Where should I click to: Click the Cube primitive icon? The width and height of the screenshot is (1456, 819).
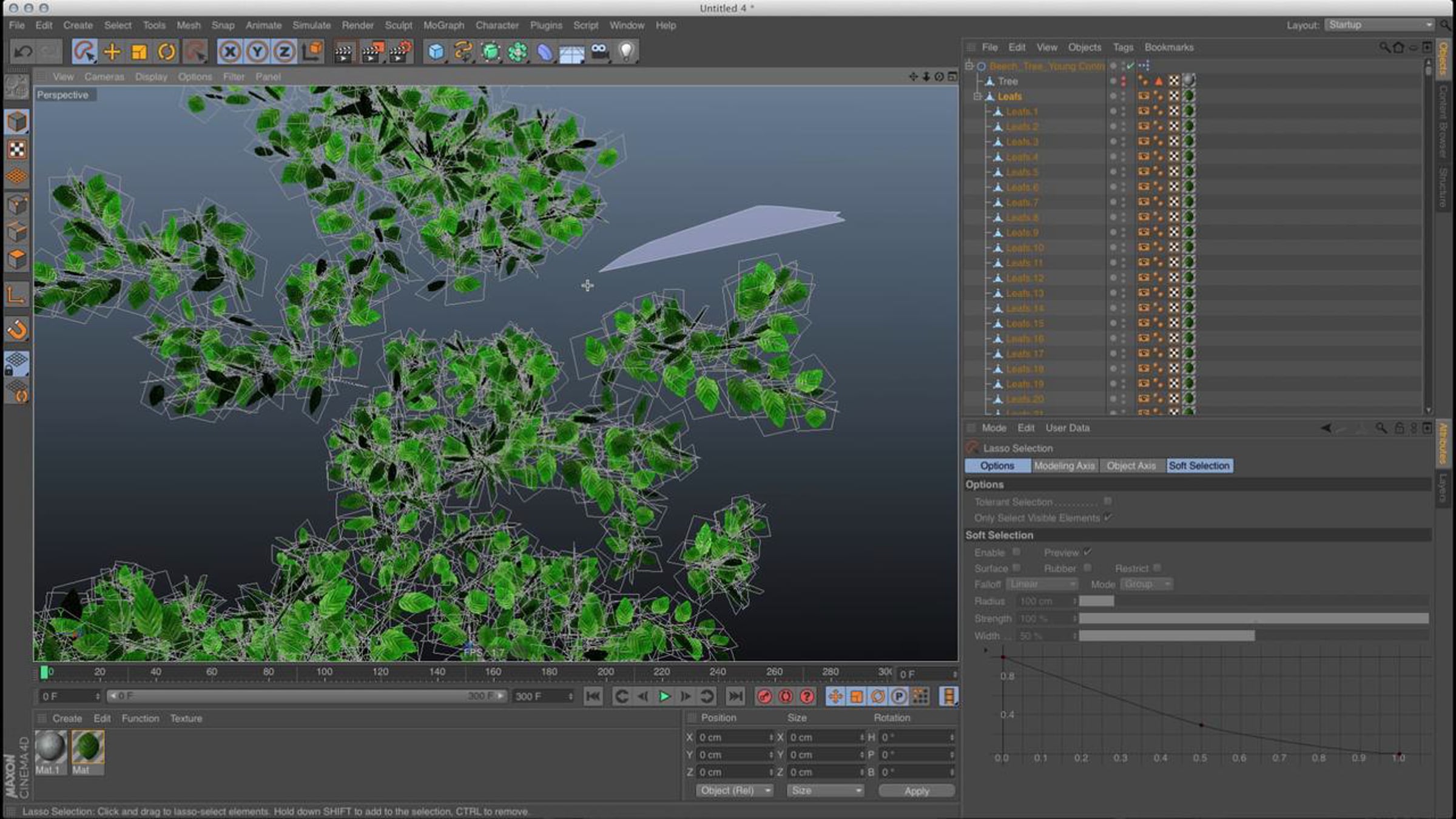(x=436, y=52)
